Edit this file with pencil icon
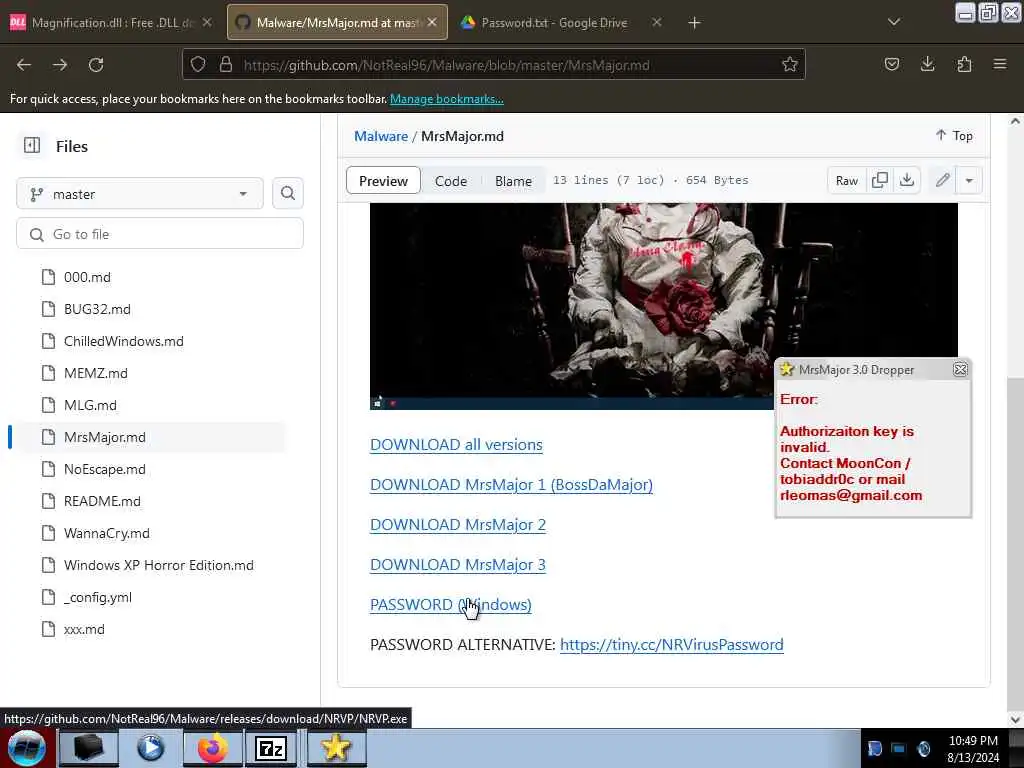This screenshot has width=1024, height=768. (x=942, y=180)
